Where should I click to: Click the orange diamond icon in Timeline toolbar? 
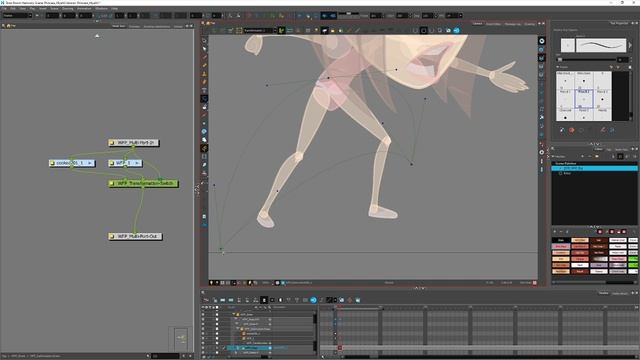tap(350, 300)
